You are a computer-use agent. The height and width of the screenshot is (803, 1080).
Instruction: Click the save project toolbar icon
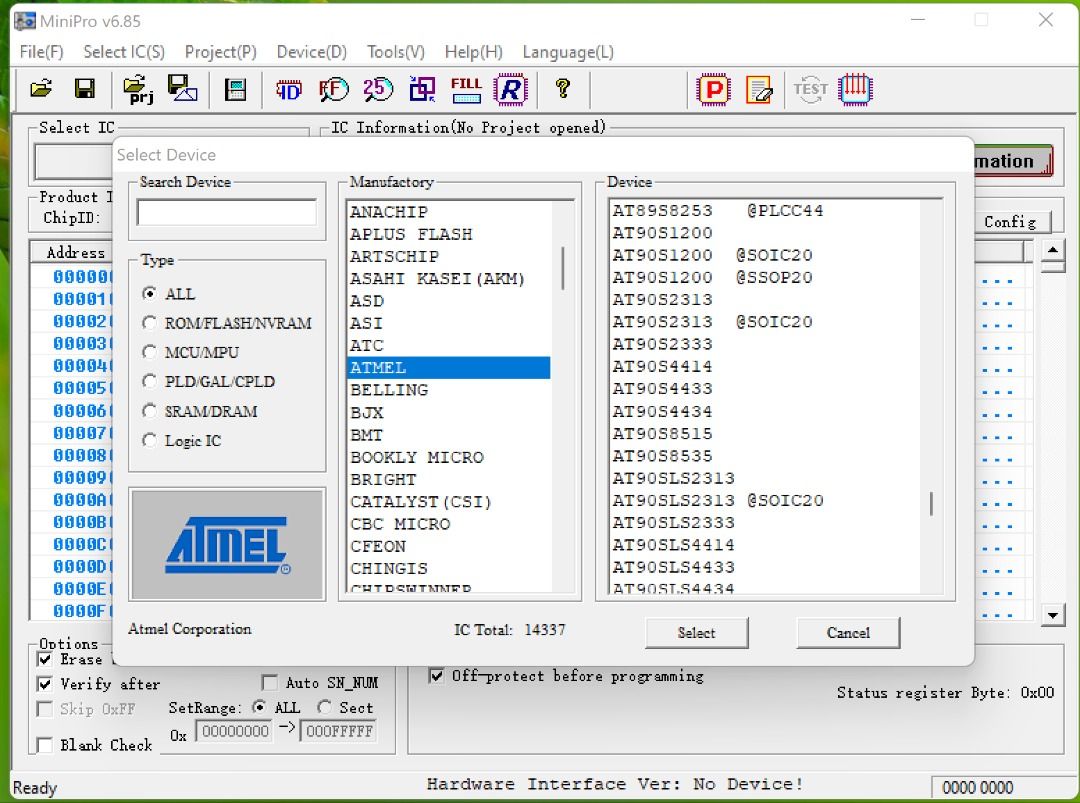coord(183,89)
